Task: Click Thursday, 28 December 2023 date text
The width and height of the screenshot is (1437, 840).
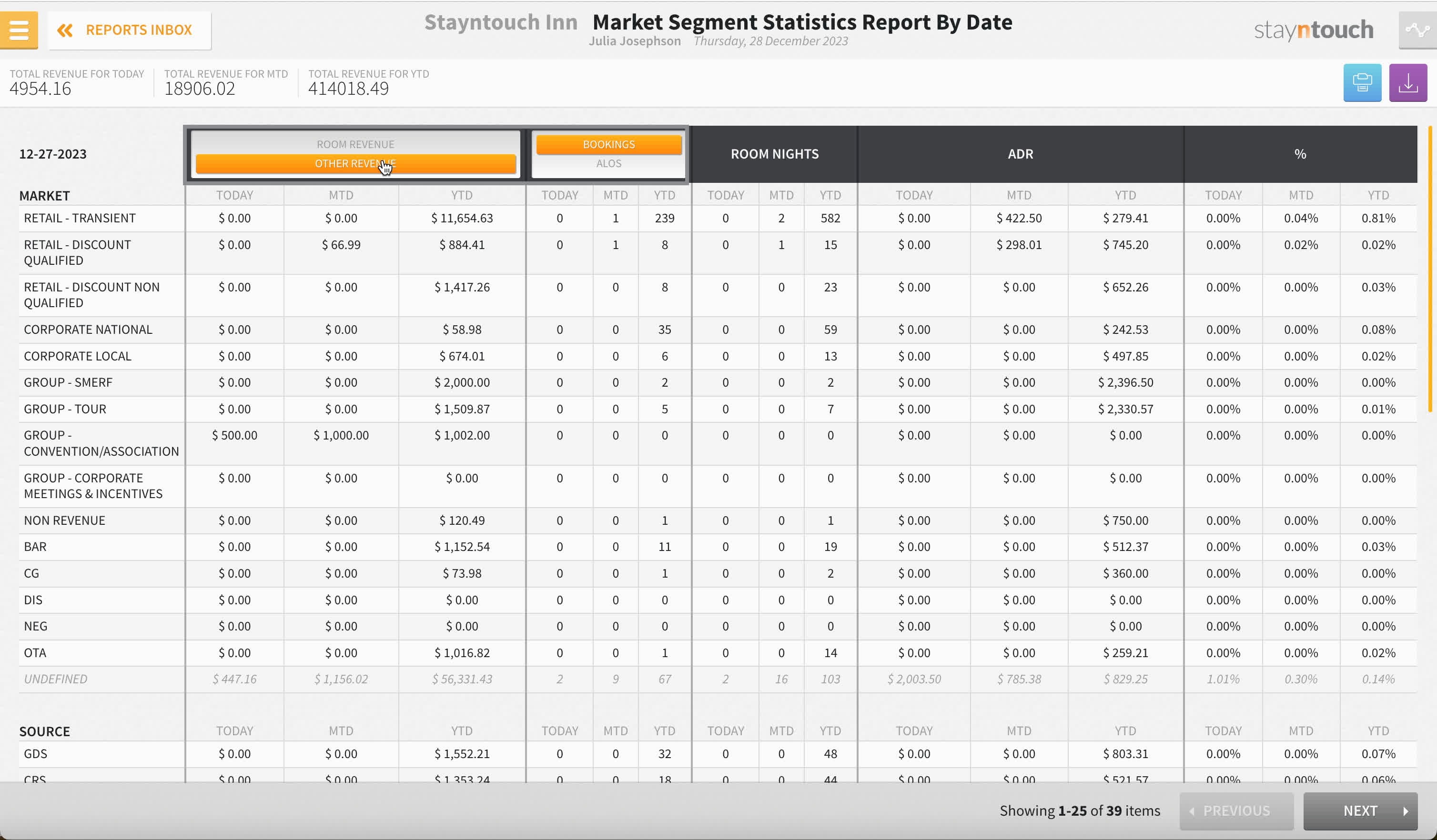Action: click(770, 41)
